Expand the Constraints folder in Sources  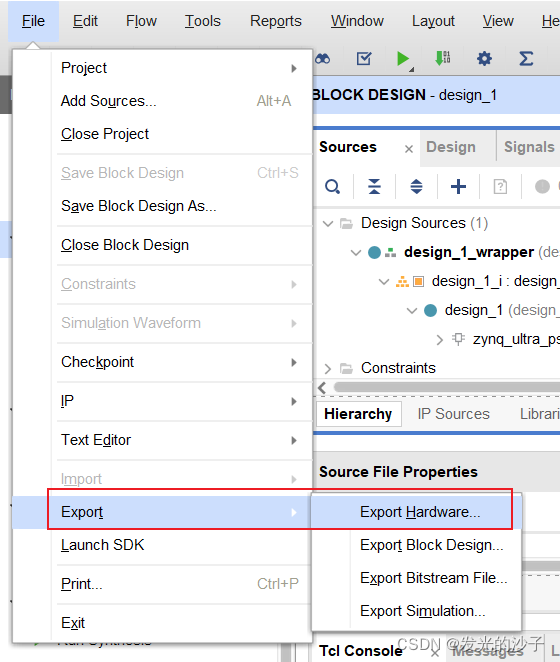[x=328, y=369]
